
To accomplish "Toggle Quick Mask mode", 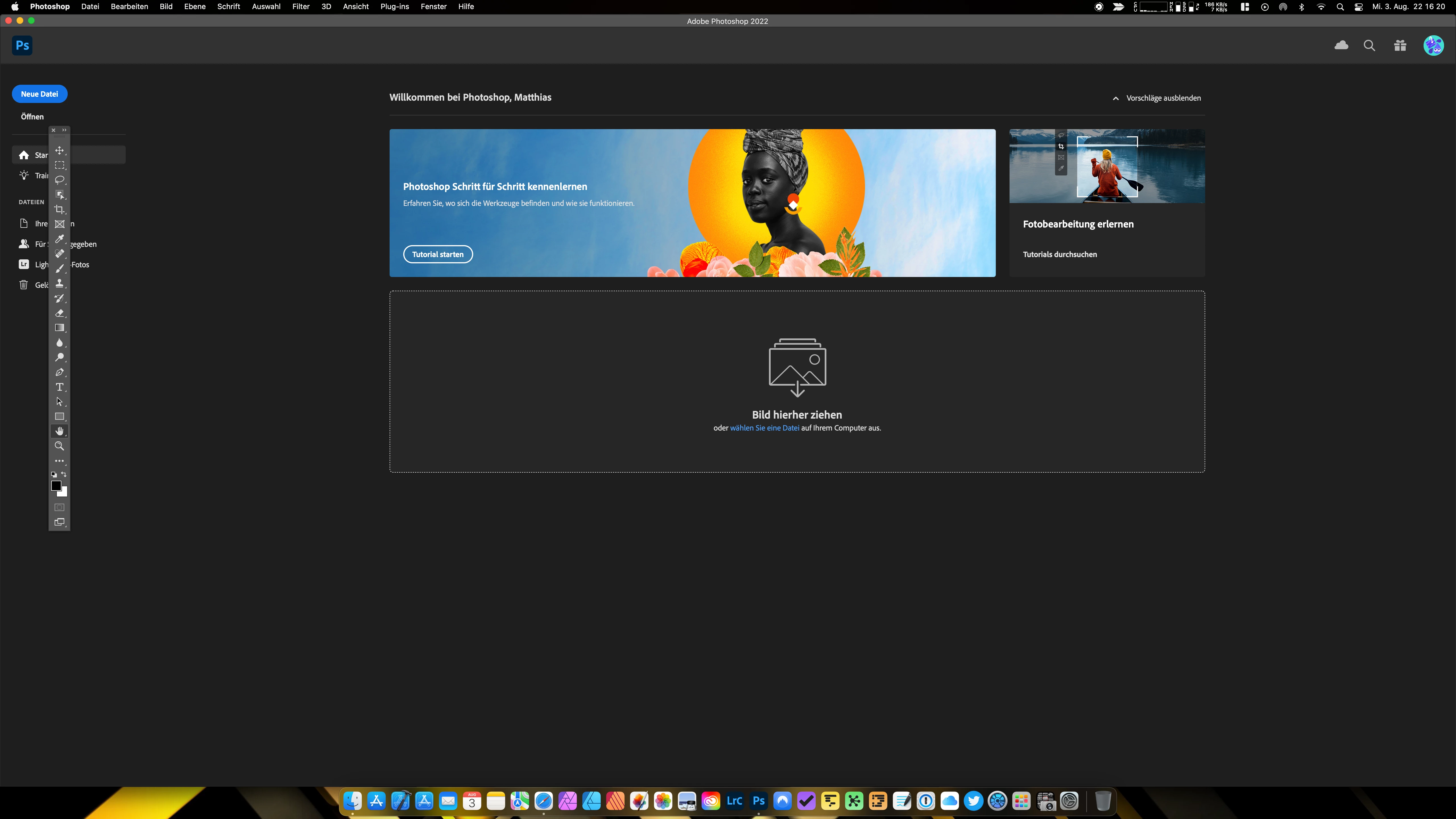I will pos(59,507).
